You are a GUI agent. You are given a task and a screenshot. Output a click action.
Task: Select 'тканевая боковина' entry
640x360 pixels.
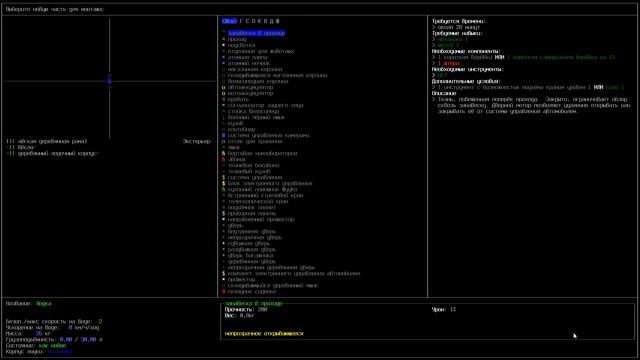(x=253, y=165)
